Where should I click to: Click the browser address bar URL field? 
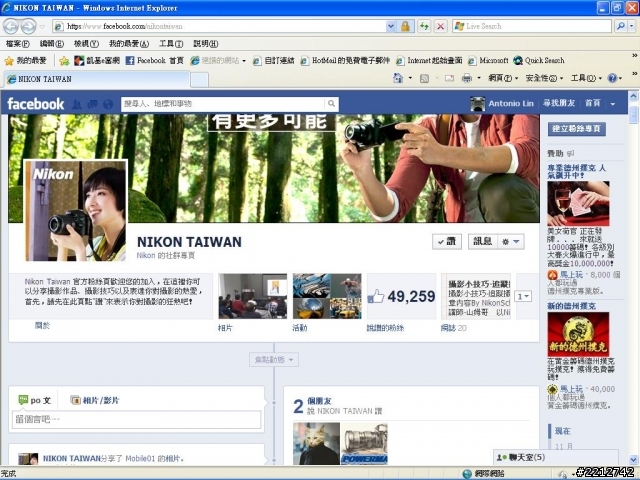pyautogui.click(x=220, y=27)
